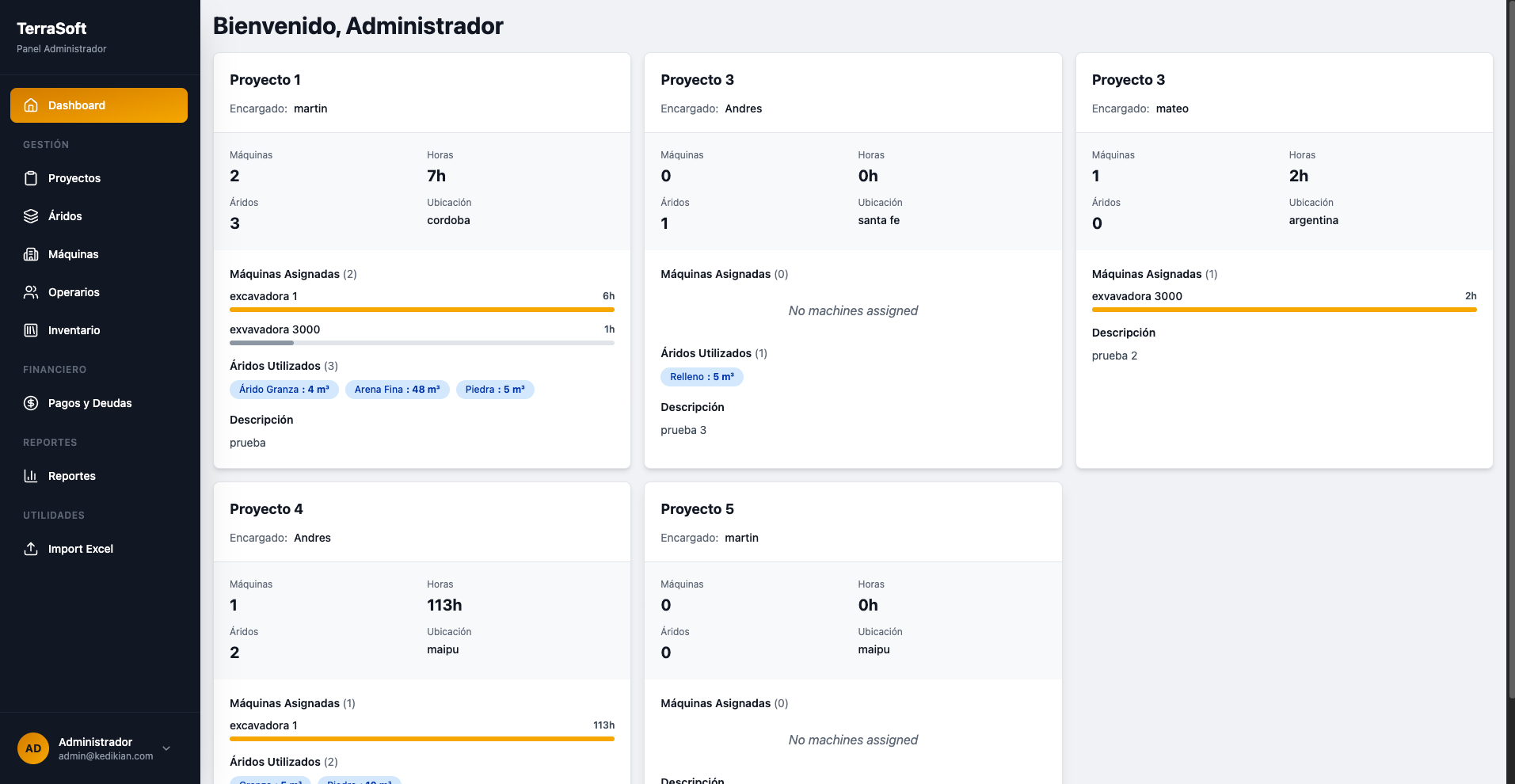Click excavadora 1 progress bar in Proyecto 1
1515x784 pixels.
coord(421,309)
